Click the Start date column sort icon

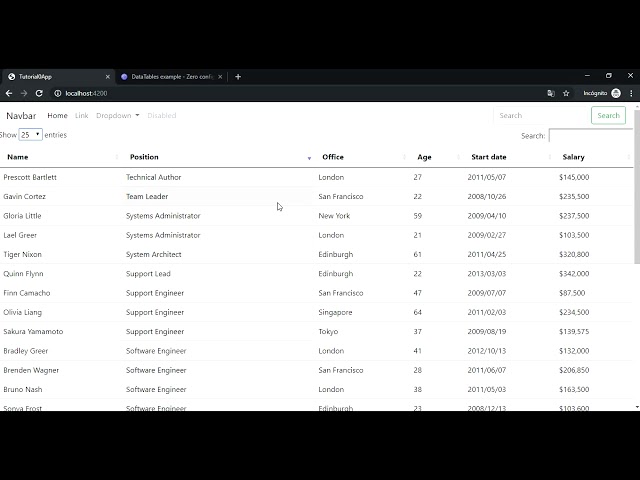click(x=550, y=157)
